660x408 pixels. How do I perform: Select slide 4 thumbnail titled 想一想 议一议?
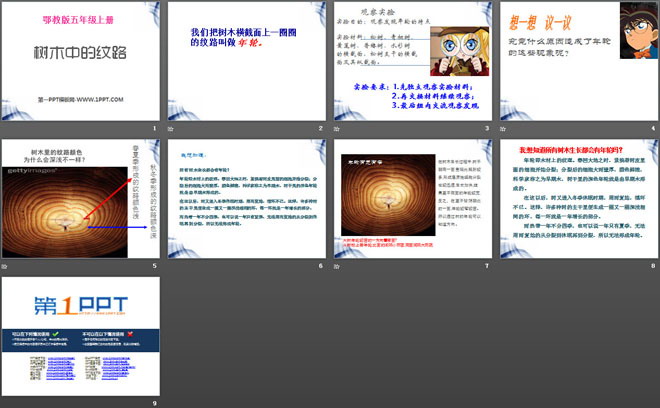click(x=579, y=61)
